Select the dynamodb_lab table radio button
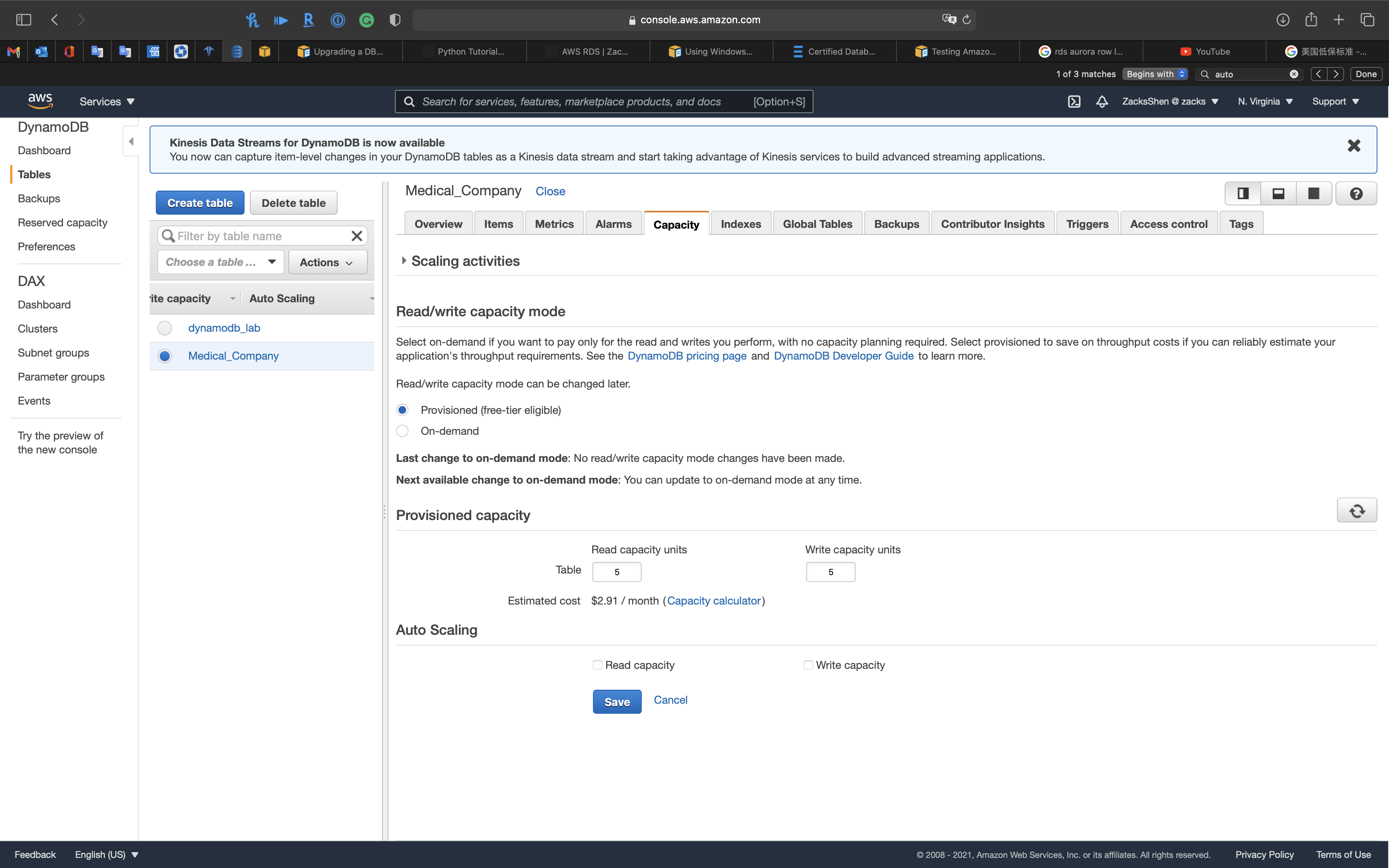 165,328
